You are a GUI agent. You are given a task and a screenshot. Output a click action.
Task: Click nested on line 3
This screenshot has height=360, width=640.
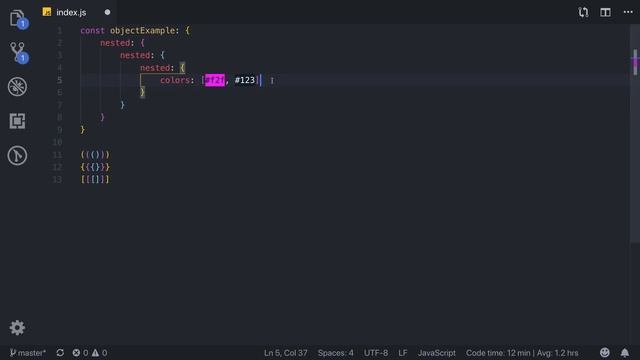[x=135, y=55]
